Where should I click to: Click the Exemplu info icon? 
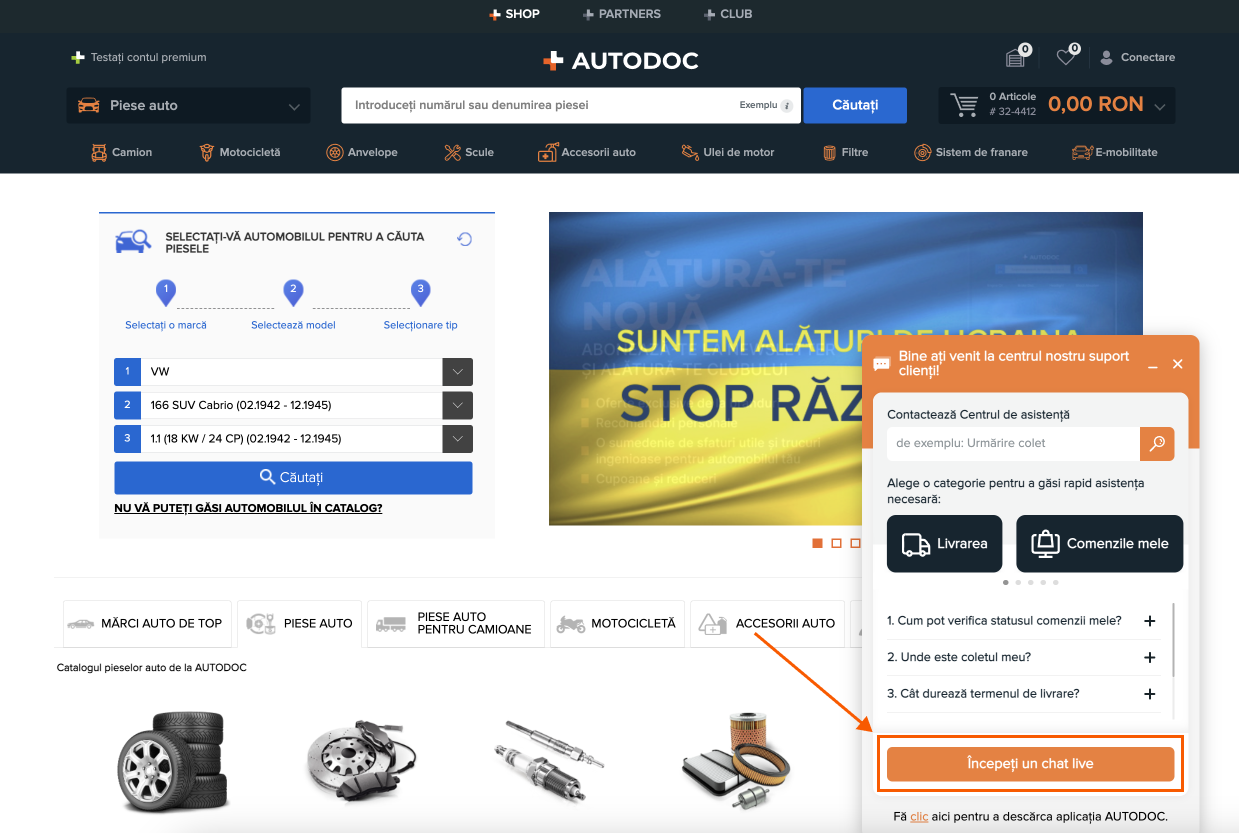(x=787, y=106)
